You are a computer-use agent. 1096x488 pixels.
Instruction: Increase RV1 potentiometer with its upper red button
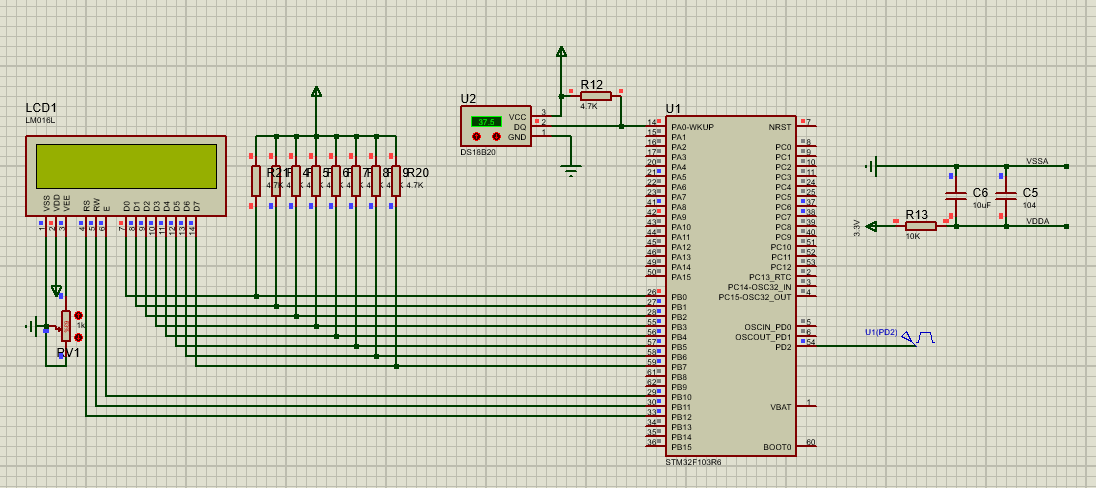point(78,316)
